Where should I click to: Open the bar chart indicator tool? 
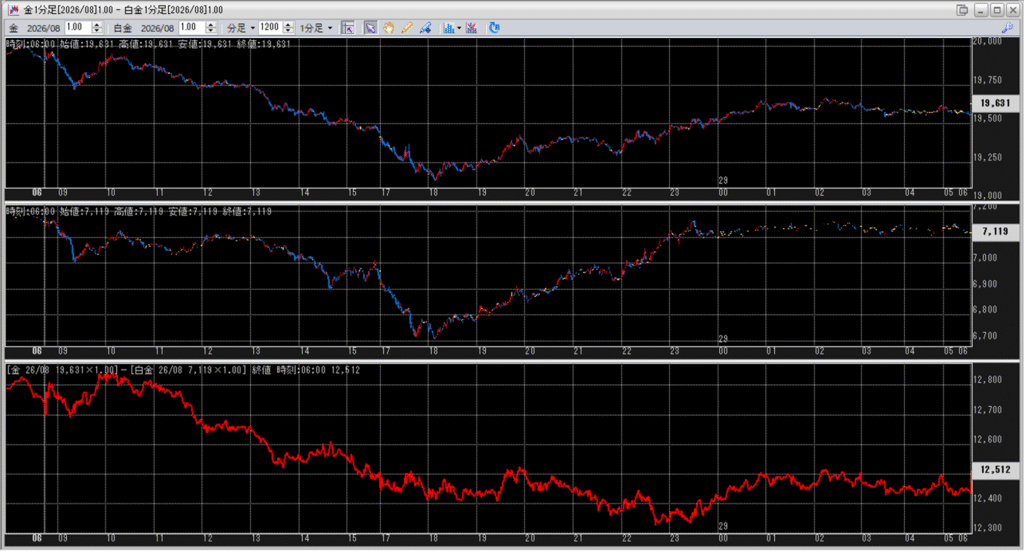[x=447, y=28]
